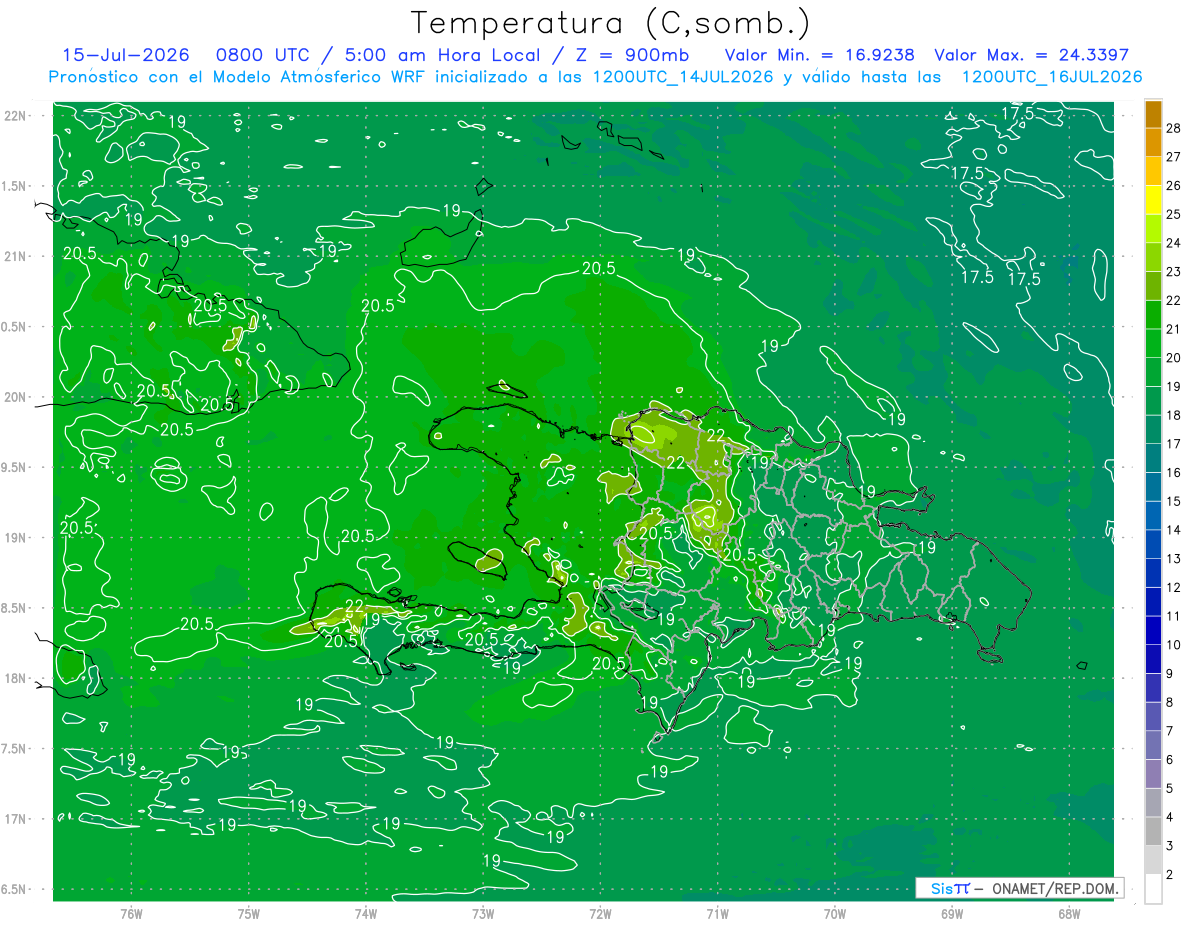
Task: Select the date text '15-Jul-2026'
Action: coord(126,56)
